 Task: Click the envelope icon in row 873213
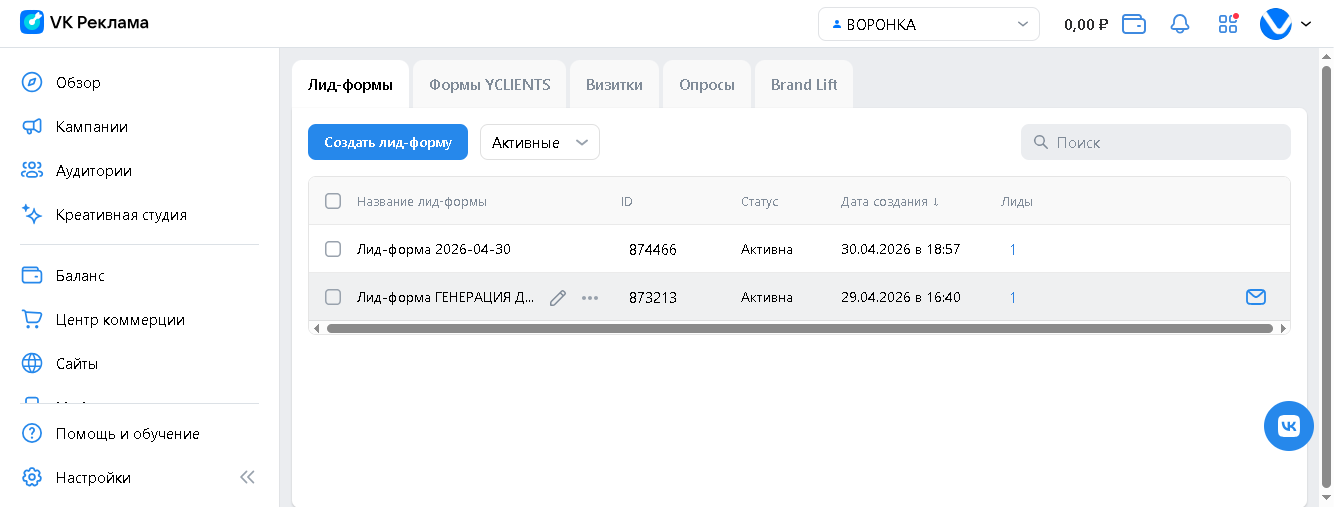(x=1256, y=296)
